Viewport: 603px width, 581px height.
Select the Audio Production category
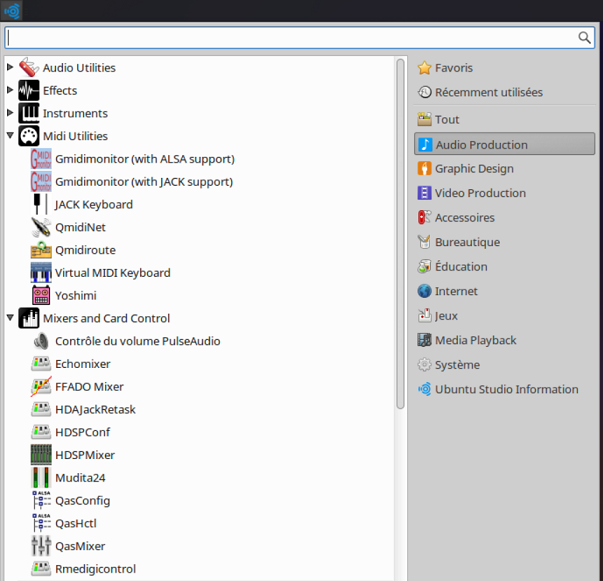[x=505, y=144]
